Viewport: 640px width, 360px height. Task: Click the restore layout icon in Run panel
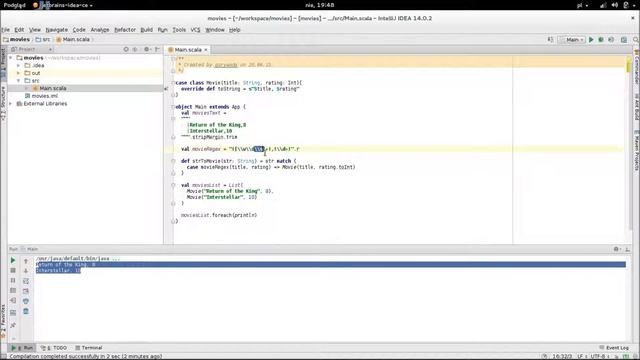[x=13, y=313]
